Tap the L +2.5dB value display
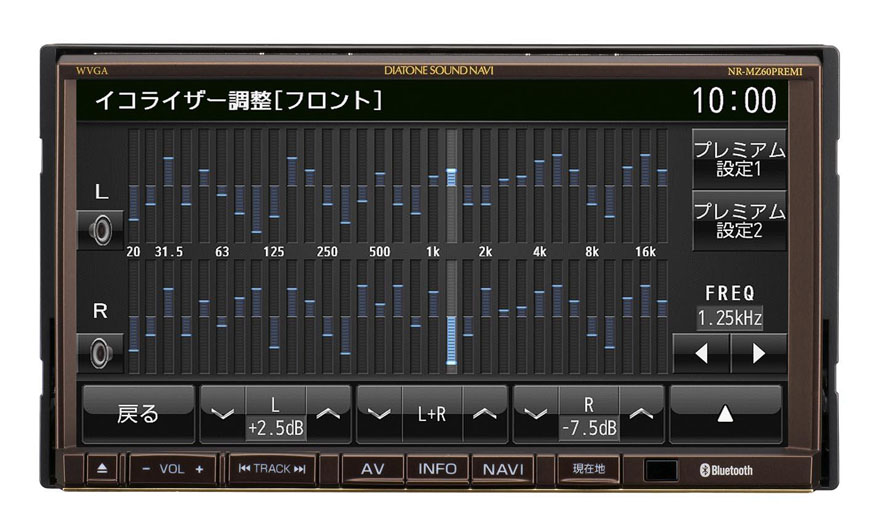This screenshot has width=880, height=527. click(276, 429)
